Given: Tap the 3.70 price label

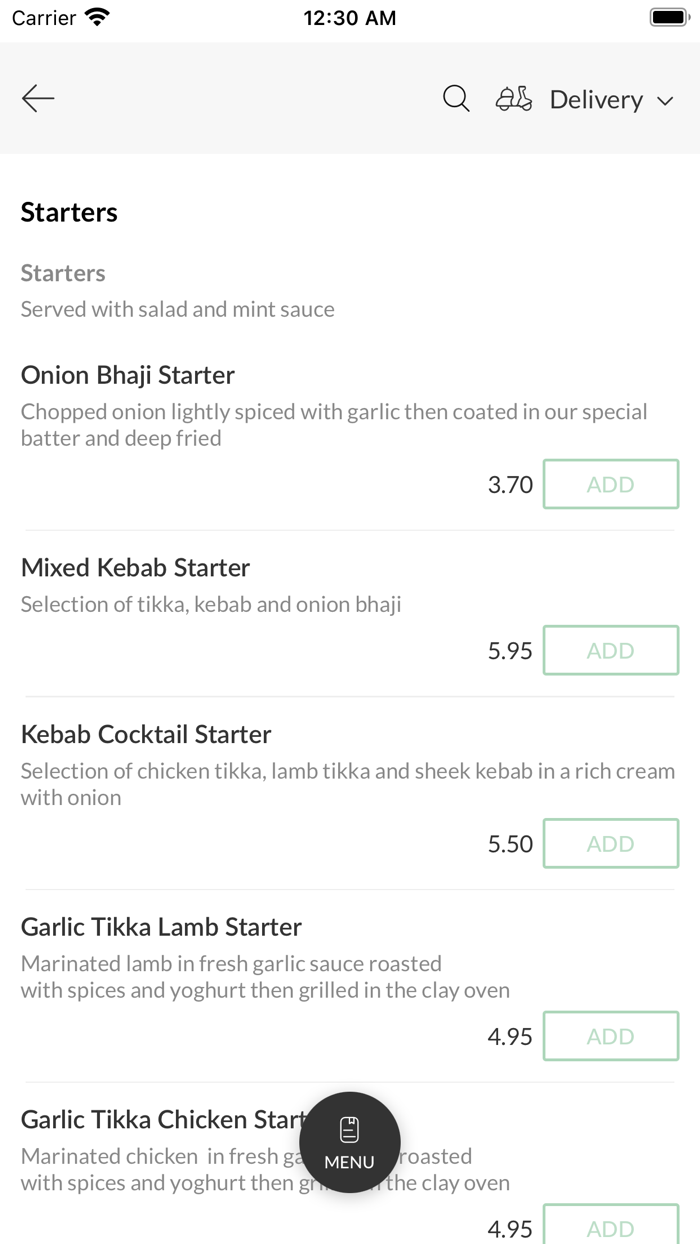Looking at the screenshot, I should tap(509, 484).
